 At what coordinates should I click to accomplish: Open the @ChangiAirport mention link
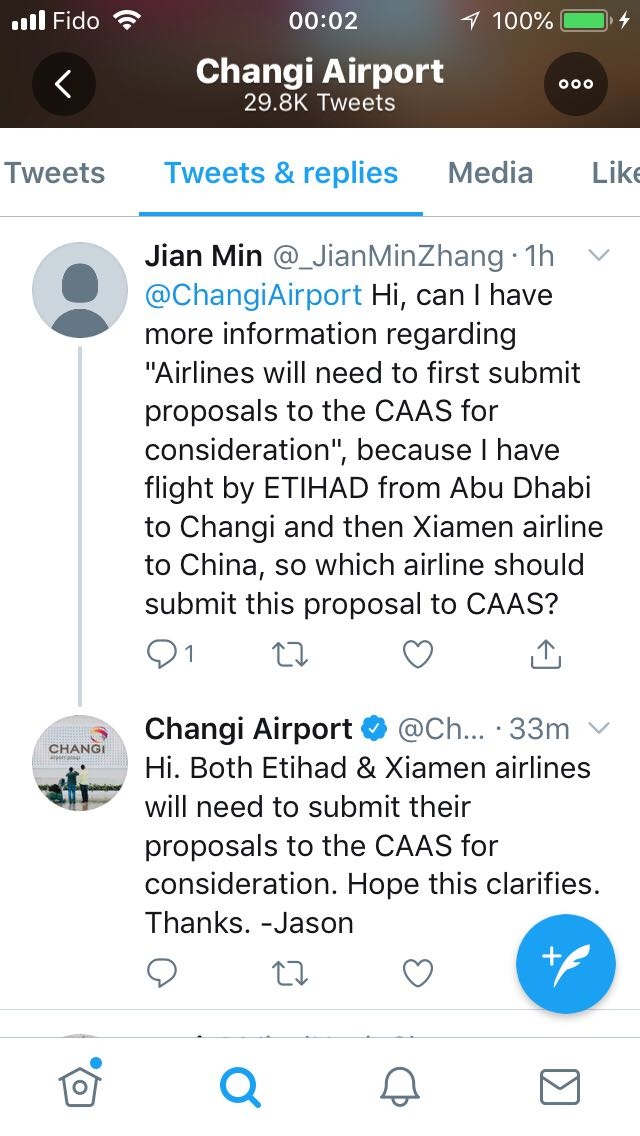(x=254, y=295)
